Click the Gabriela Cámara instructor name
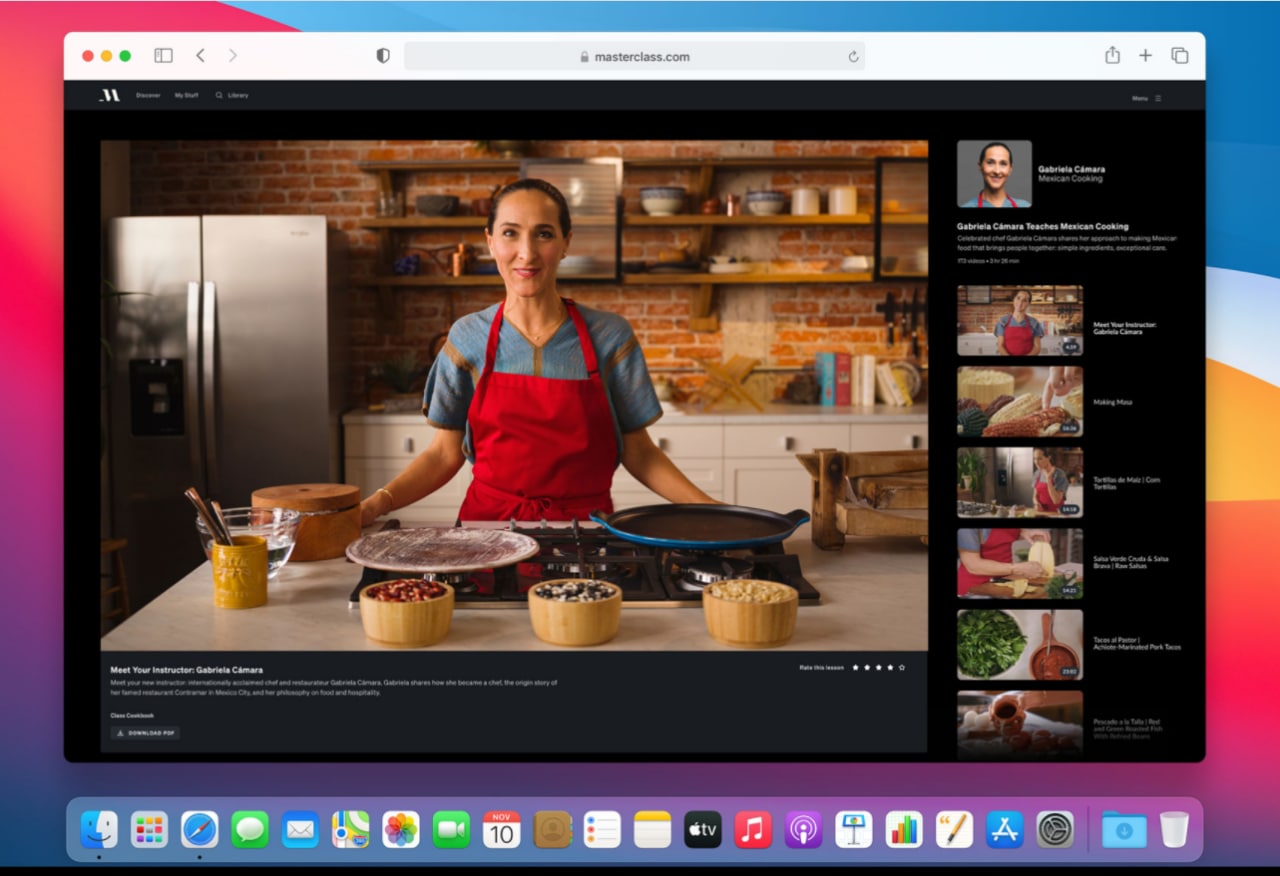The image size is (1280, 876). (x=1071, y=169)
